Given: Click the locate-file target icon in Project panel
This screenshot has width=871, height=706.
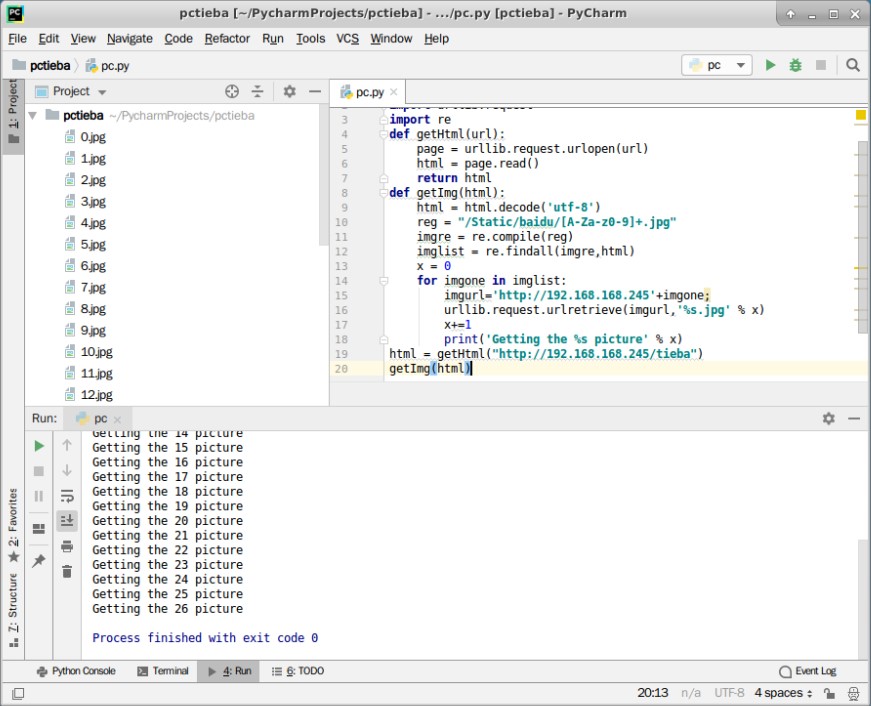Looking at the screenshot, I should [232, 91].
